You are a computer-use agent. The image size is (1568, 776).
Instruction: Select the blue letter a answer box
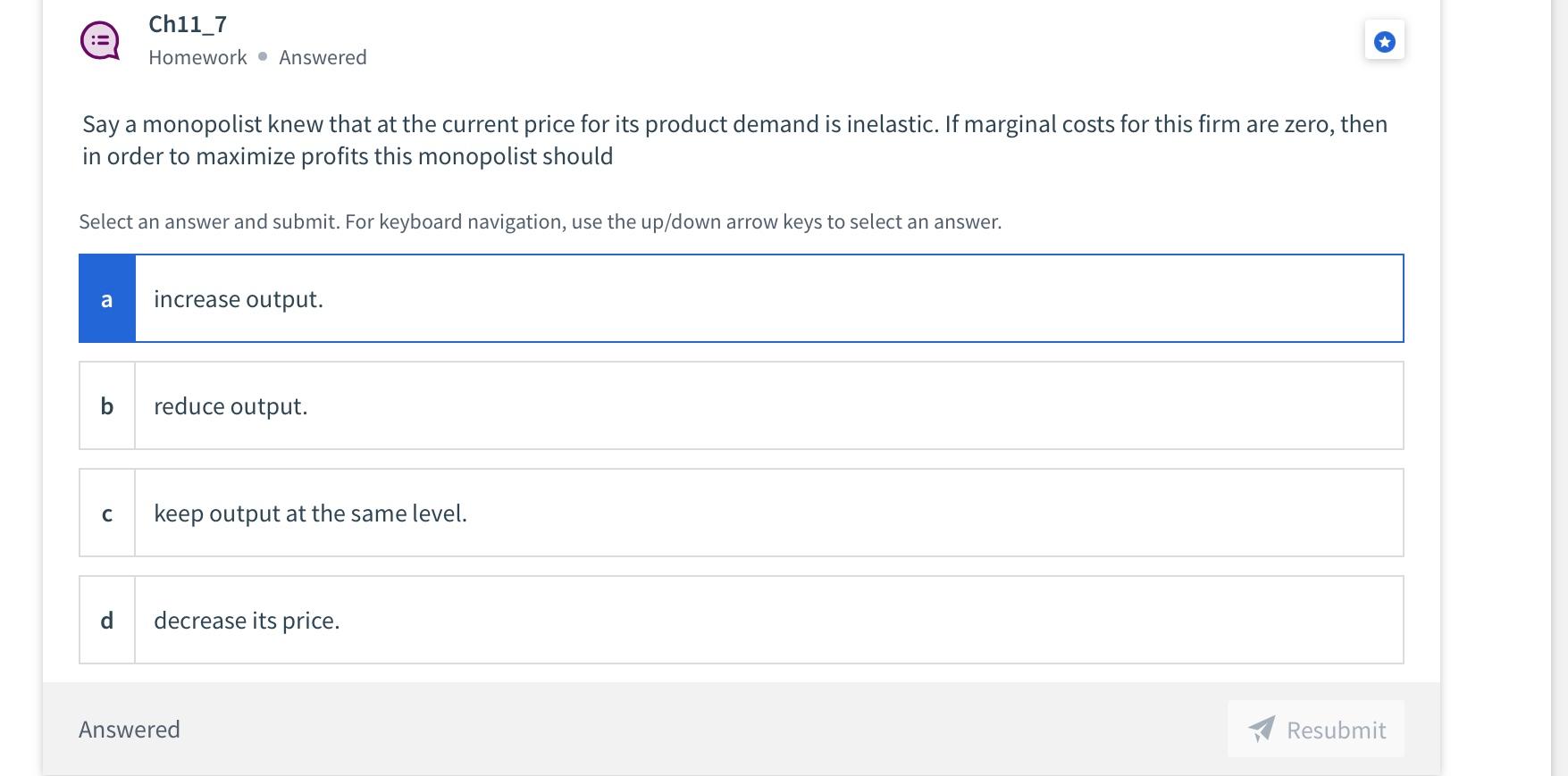(x=107, y=298)
